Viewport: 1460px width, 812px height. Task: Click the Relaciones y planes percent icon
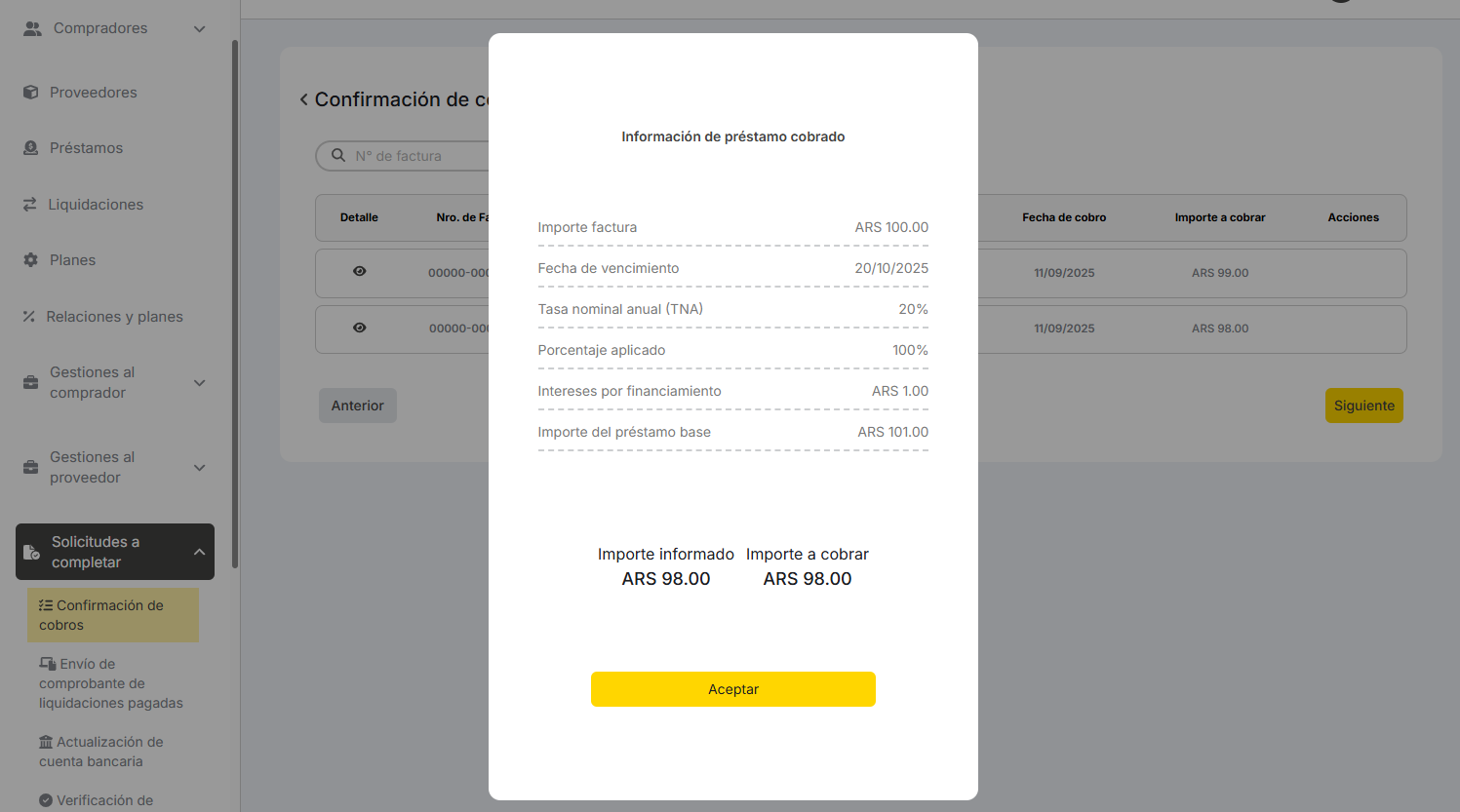click(29, 317)
